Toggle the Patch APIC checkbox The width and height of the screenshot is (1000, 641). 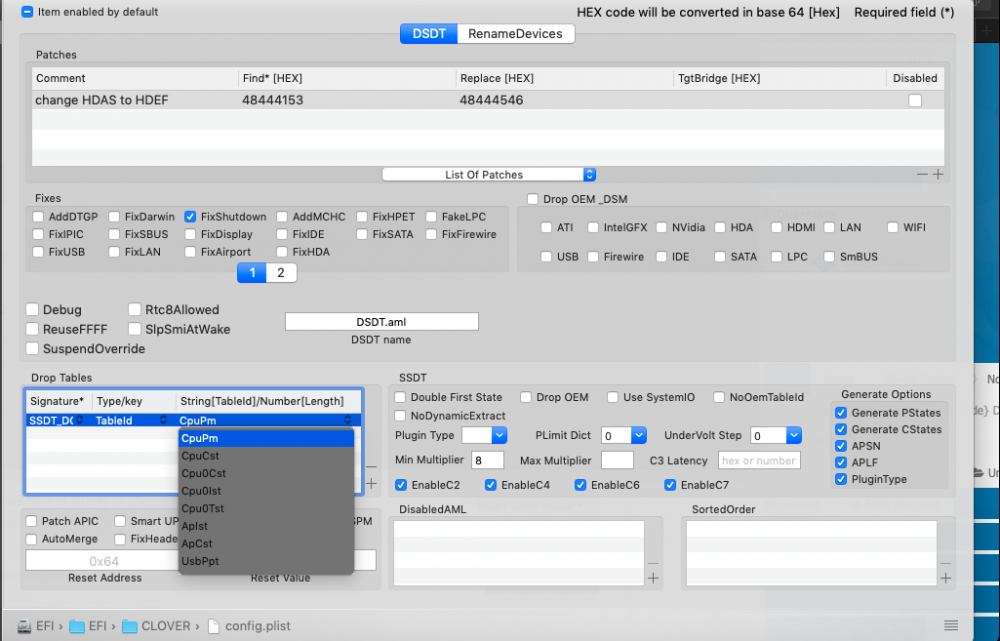point(31,521)
